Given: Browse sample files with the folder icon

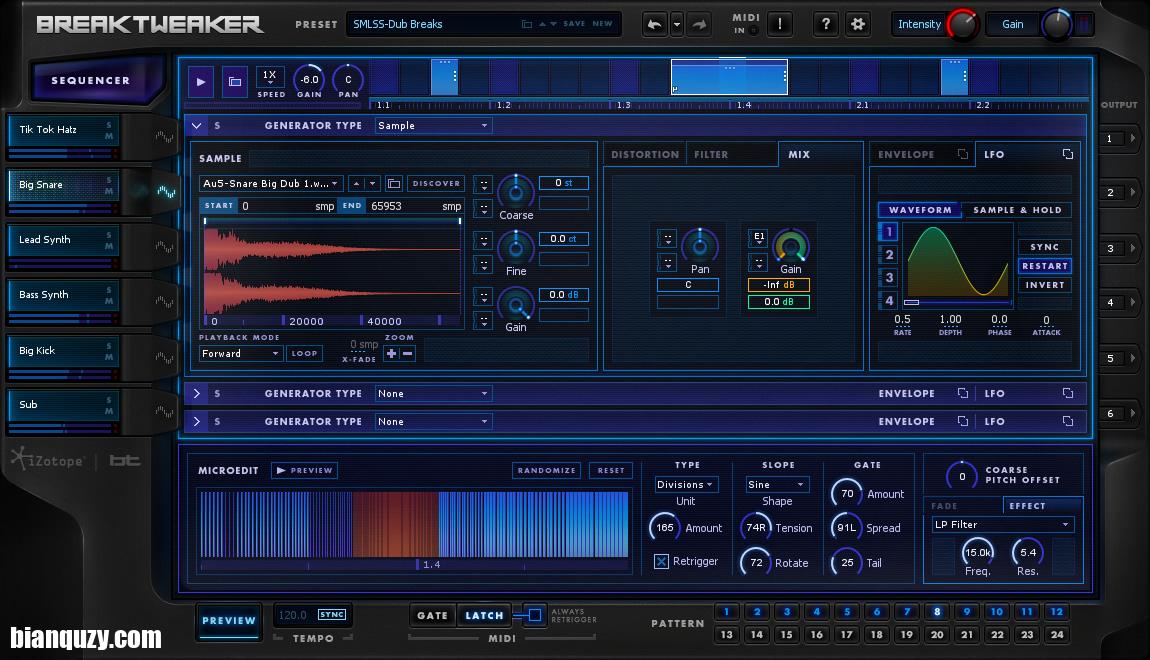Looking at the screenshot, I should tap(394, 183).
